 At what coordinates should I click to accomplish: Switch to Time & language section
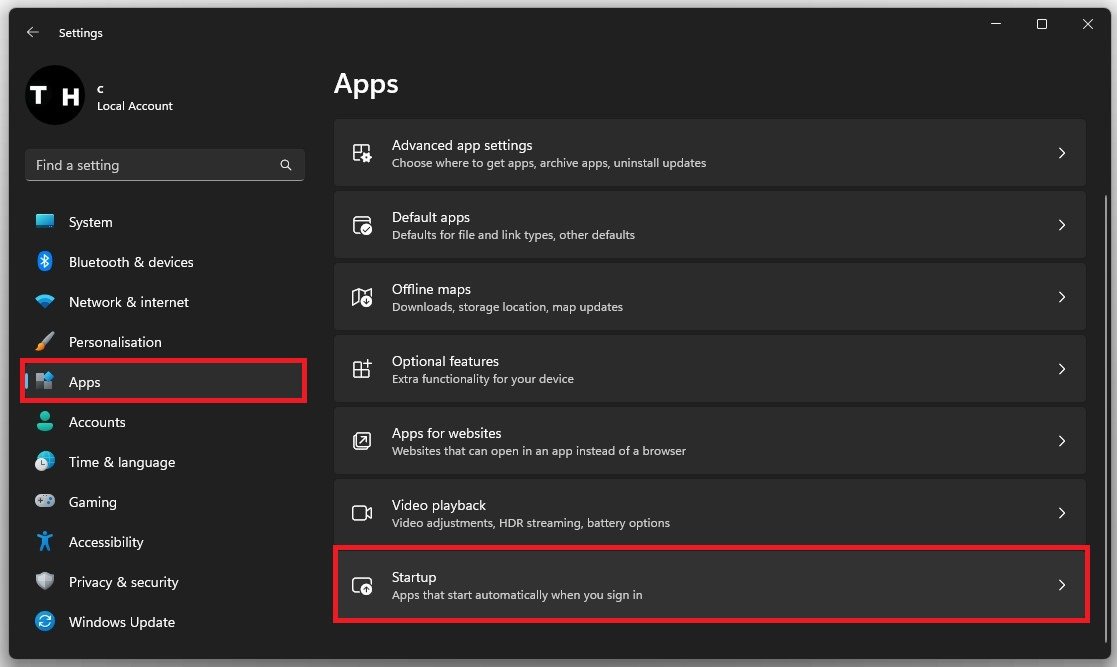click(x=121, y=462)
